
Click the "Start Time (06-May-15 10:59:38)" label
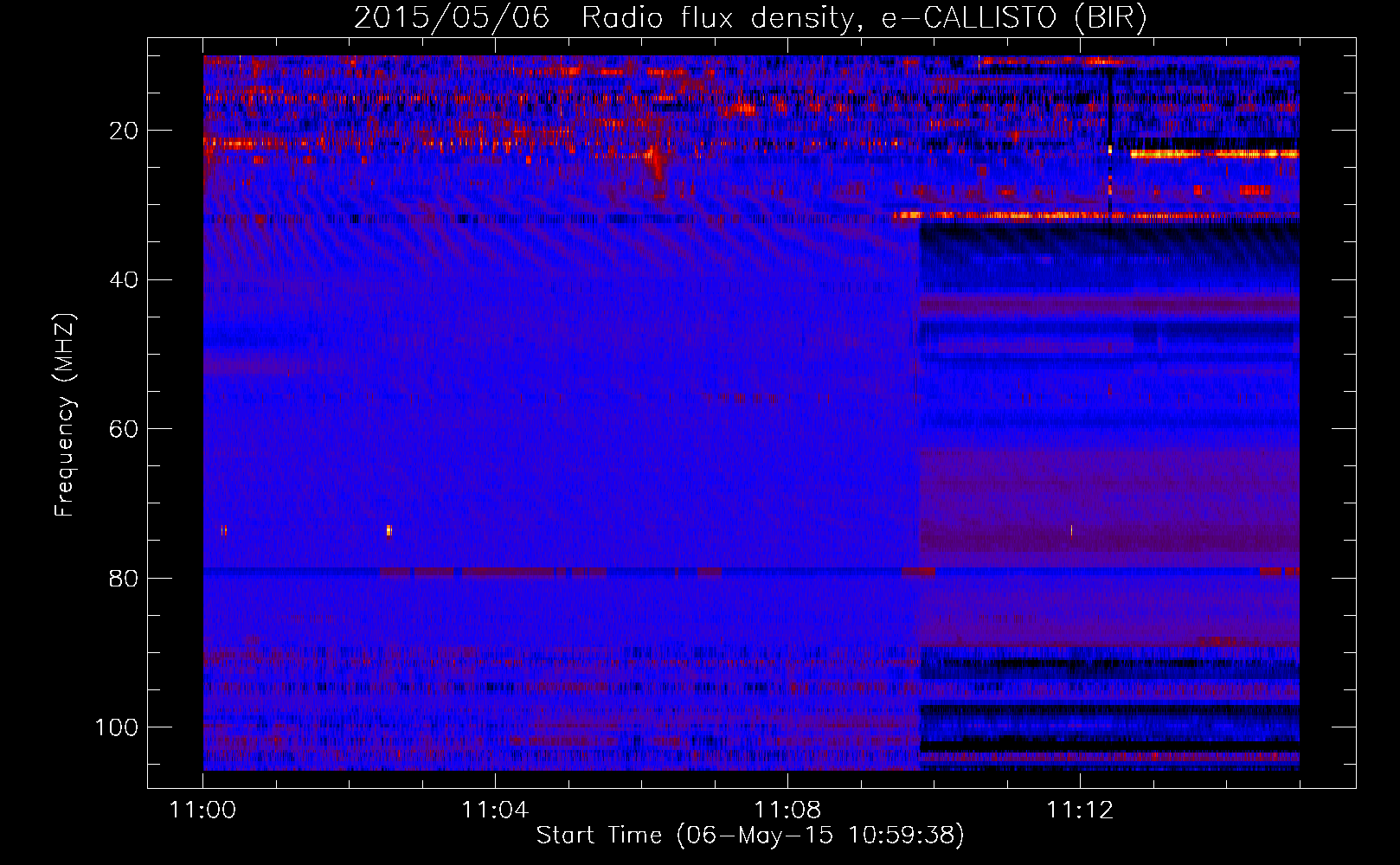pos(750,835)
